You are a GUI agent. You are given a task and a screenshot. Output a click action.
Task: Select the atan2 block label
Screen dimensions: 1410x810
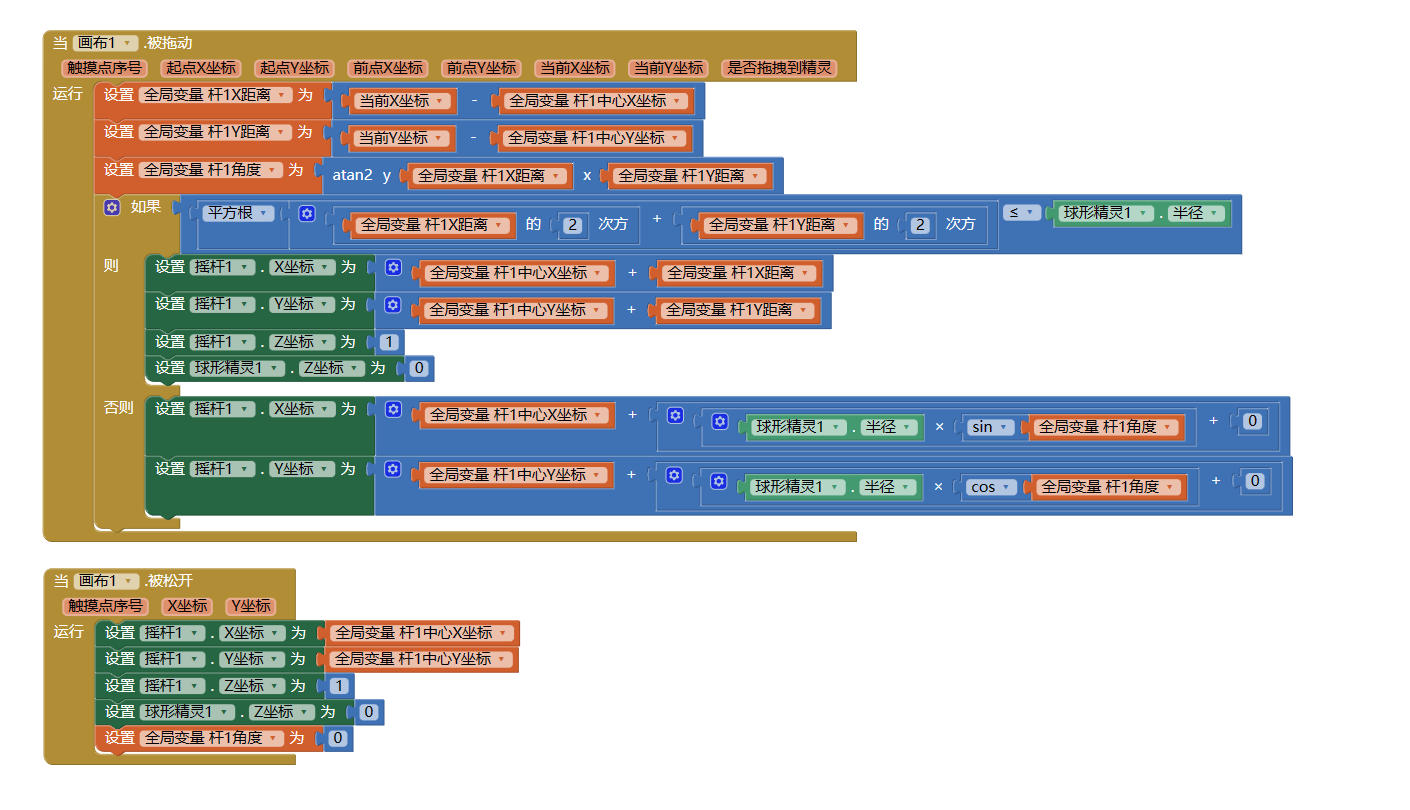[x=352, y=175]
